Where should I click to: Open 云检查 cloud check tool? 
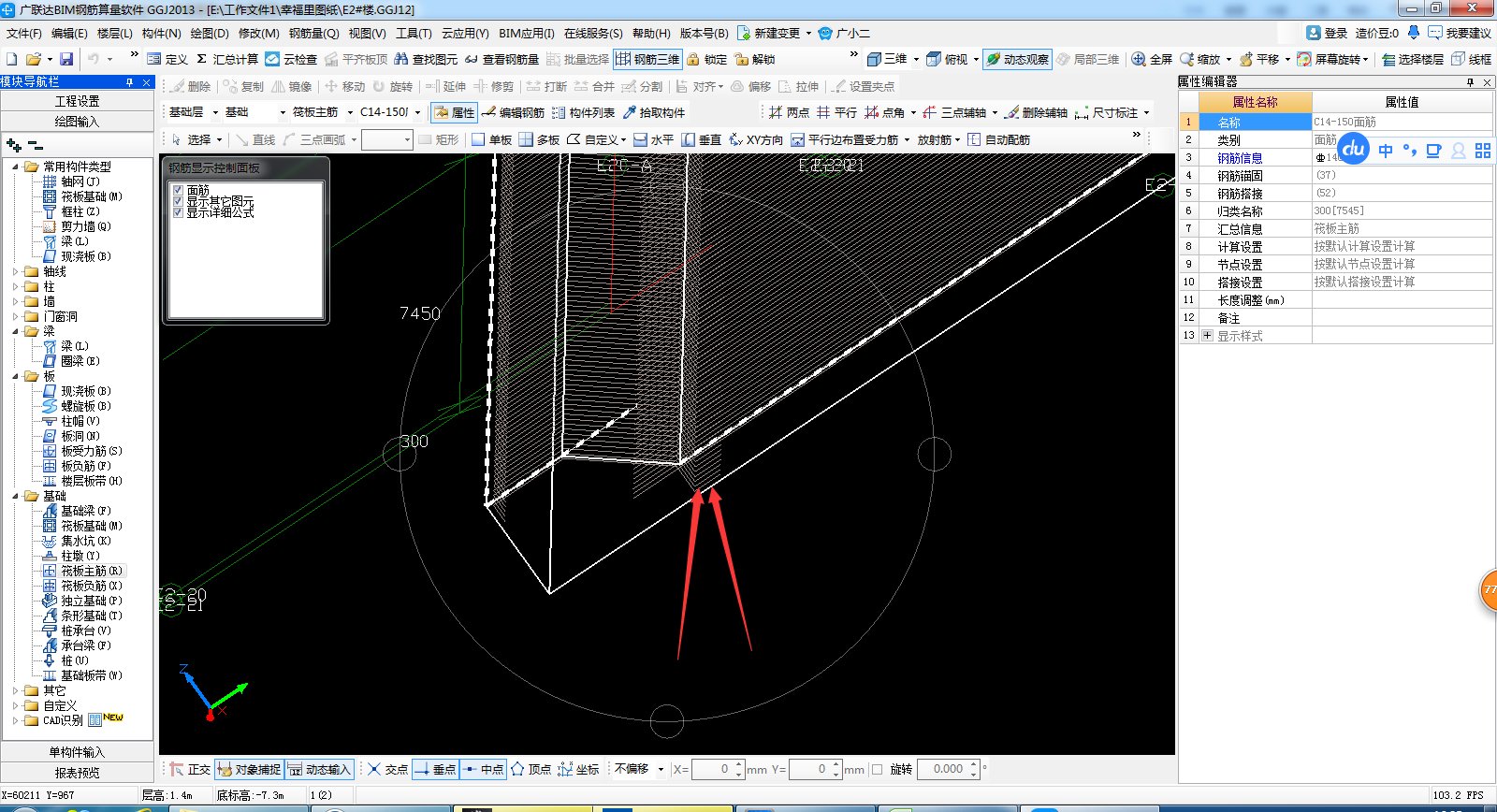(x=291, y=59)
